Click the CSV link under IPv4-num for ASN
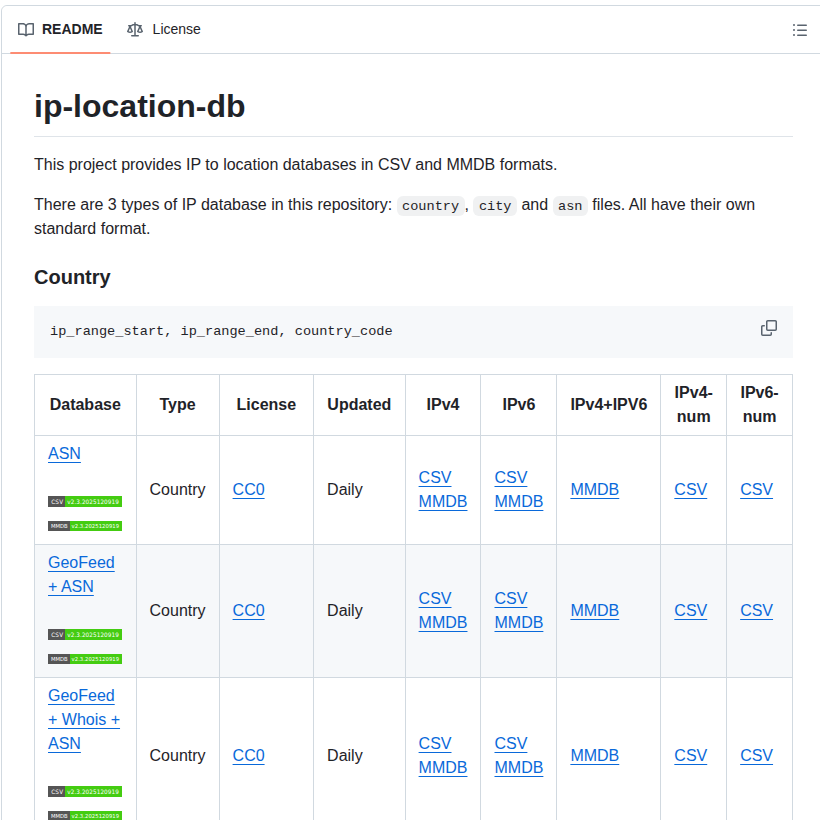The height and width of the screenshot is (820, 820). (x=691, y=489)
